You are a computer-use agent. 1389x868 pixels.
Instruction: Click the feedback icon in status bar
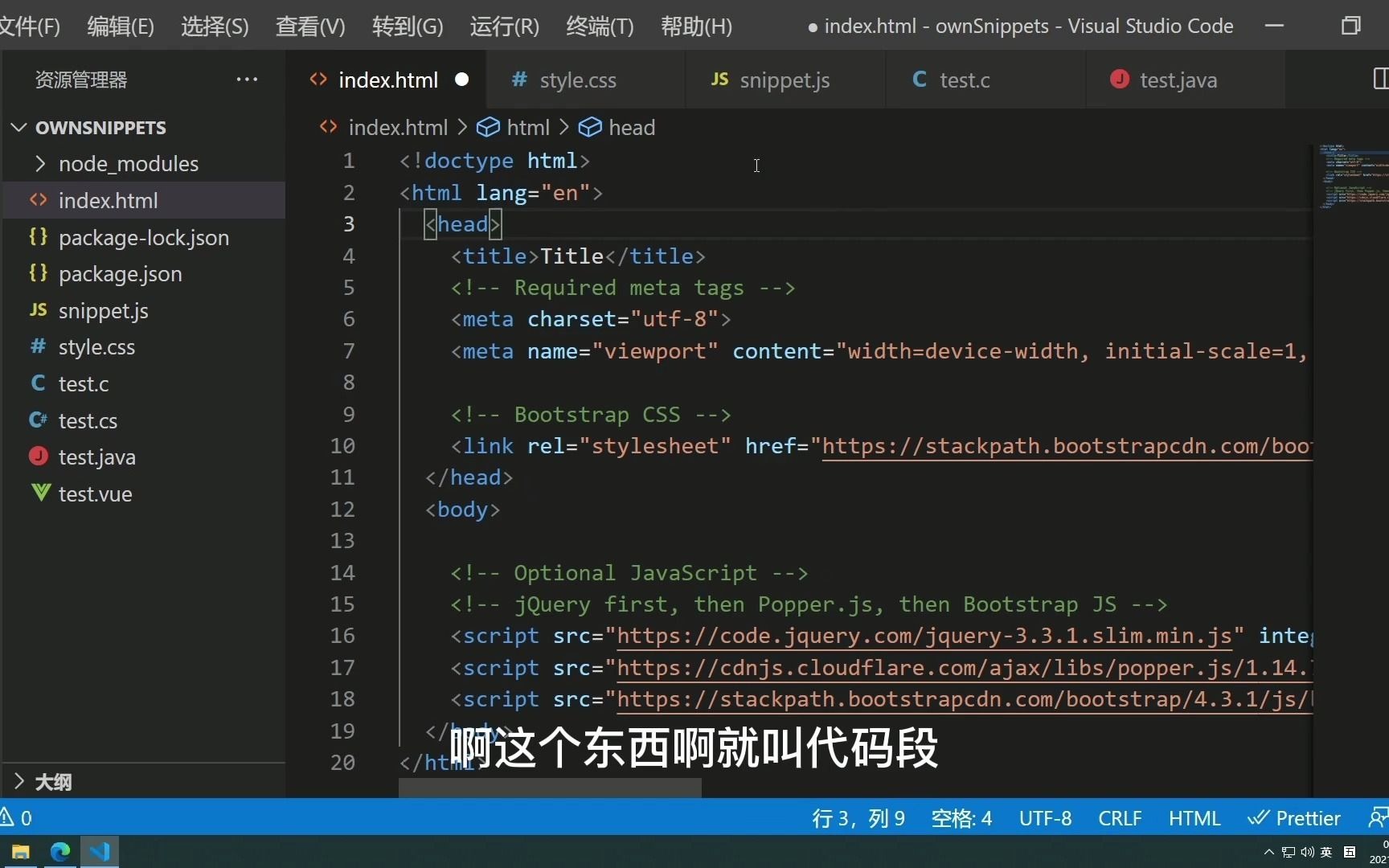coord(1378,818)
